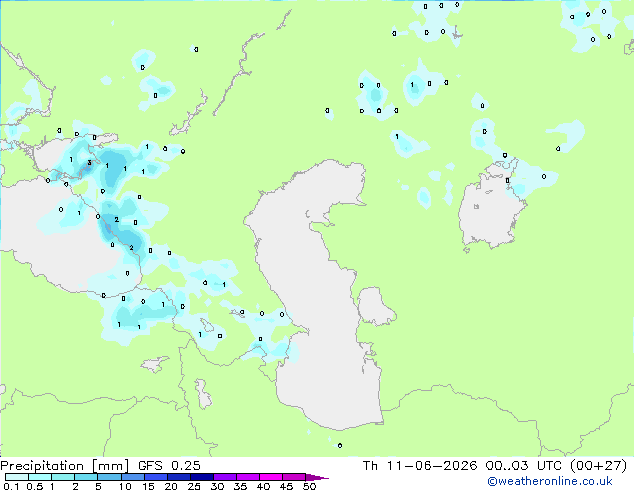Select the 10 mm legend color swatch
The width and height of the screenshot is (634, 490).
tap(132, 477)
